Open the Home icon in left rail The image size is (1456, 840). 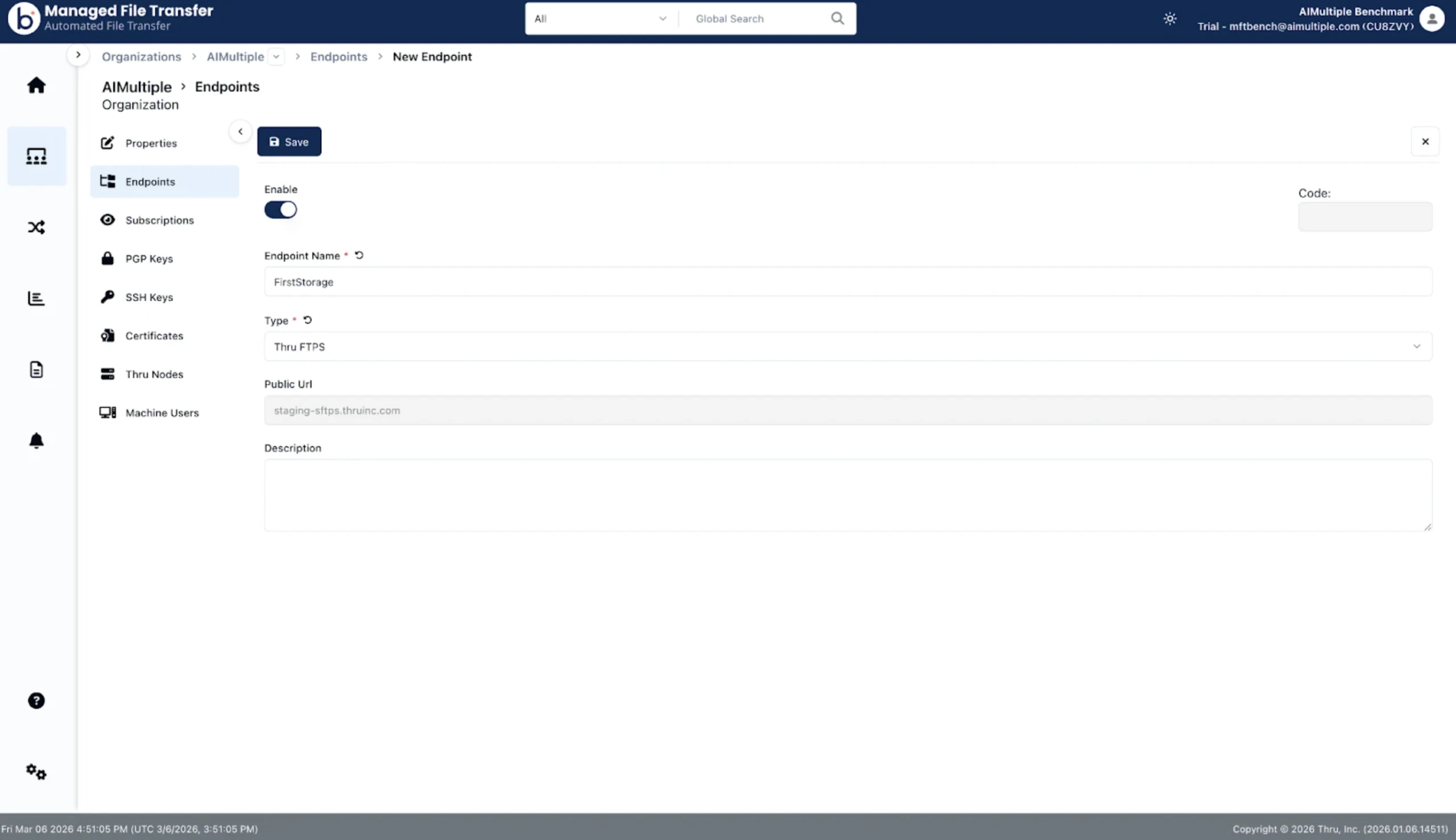36,85
